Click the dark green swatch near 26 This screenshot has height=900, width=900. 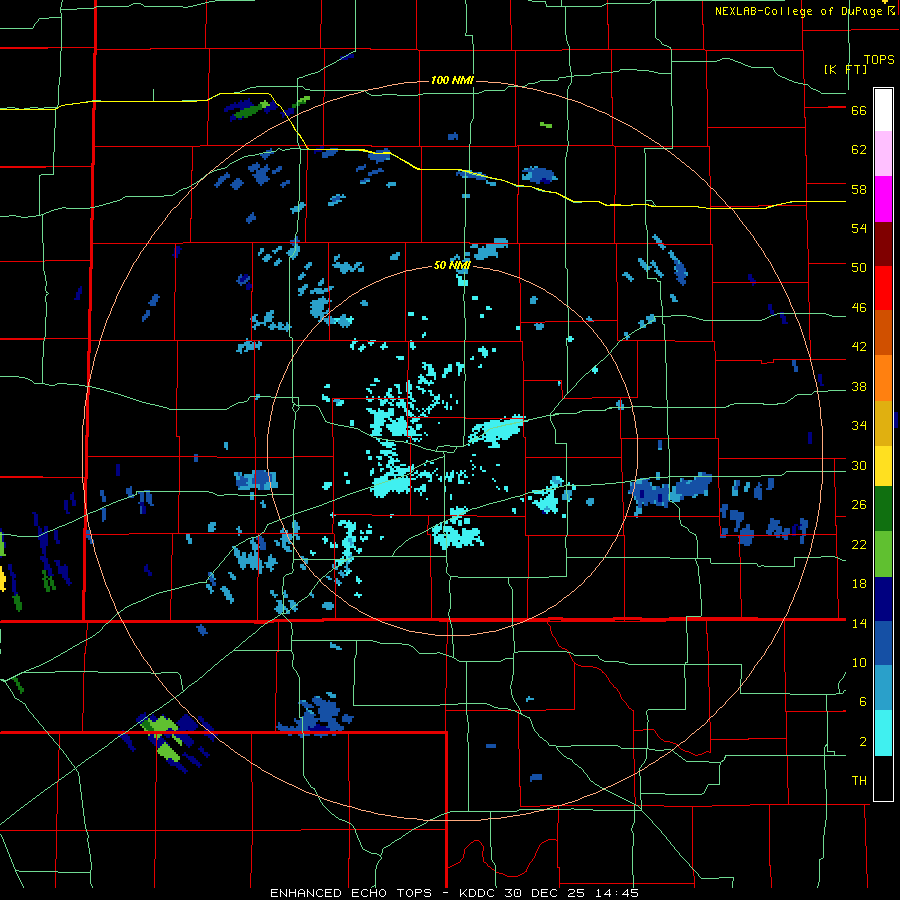[883, 509]
